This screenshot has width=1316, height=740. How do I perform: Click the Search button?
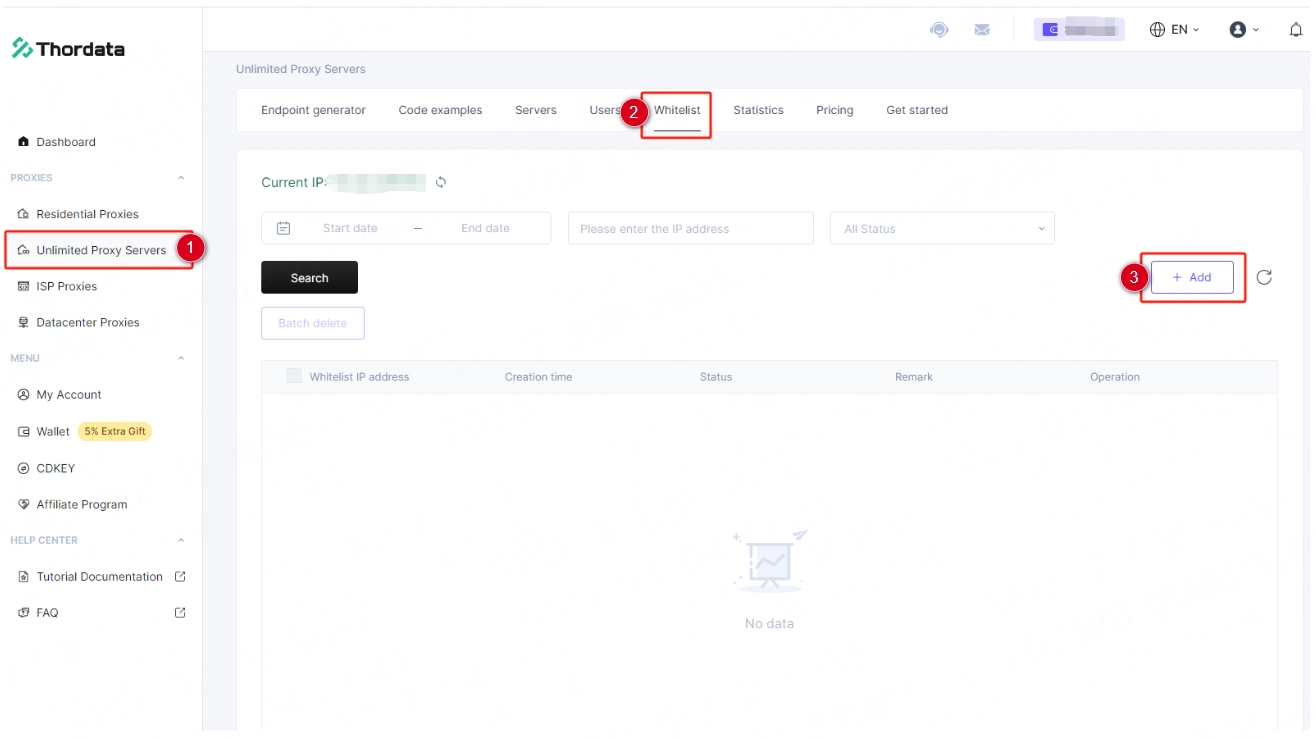(x=309, y=278)
